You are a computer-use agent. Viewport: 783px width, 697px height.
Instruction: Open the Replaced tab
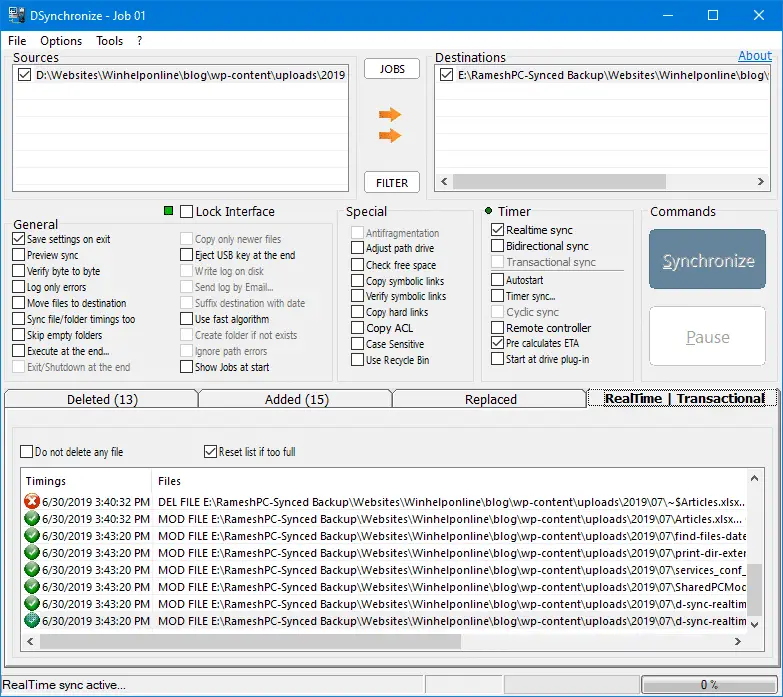(490, 399)
